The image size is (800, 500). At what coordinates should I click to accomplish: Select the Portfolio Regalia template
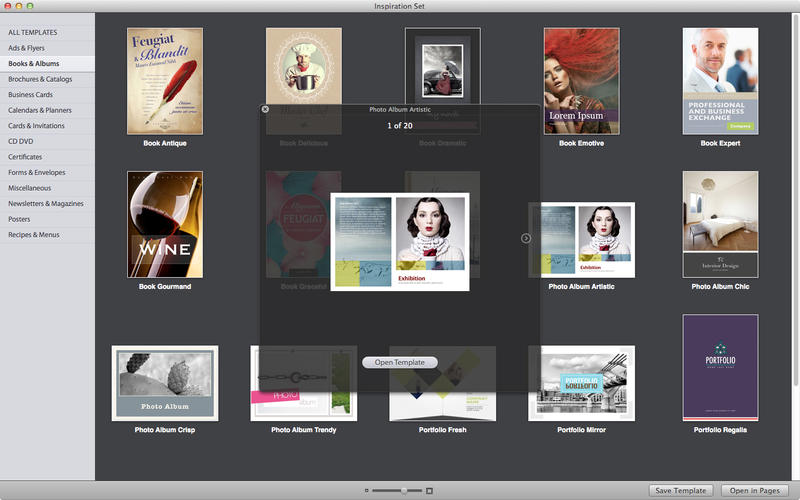pos(720,367)
